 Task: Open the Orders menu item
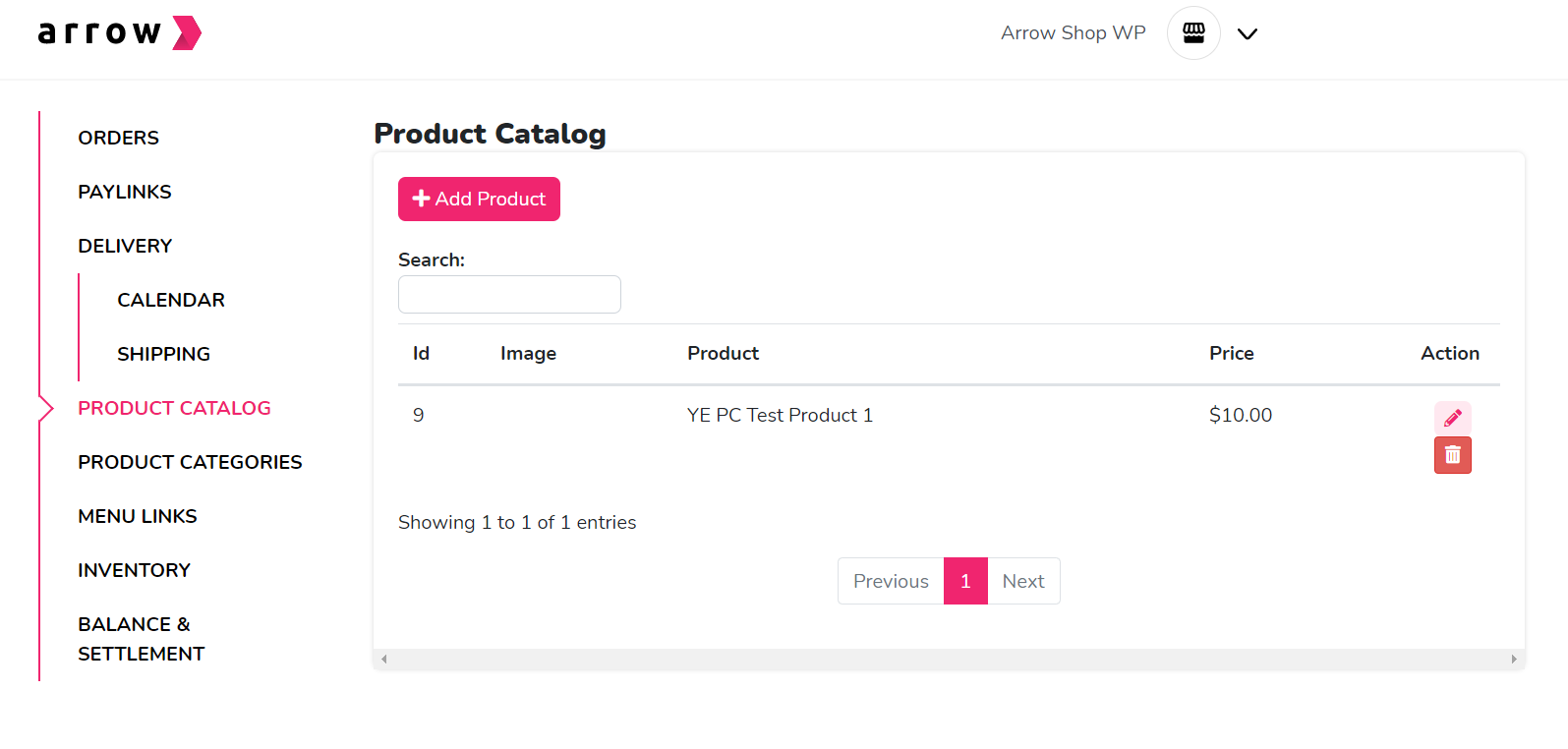[119, 138]
